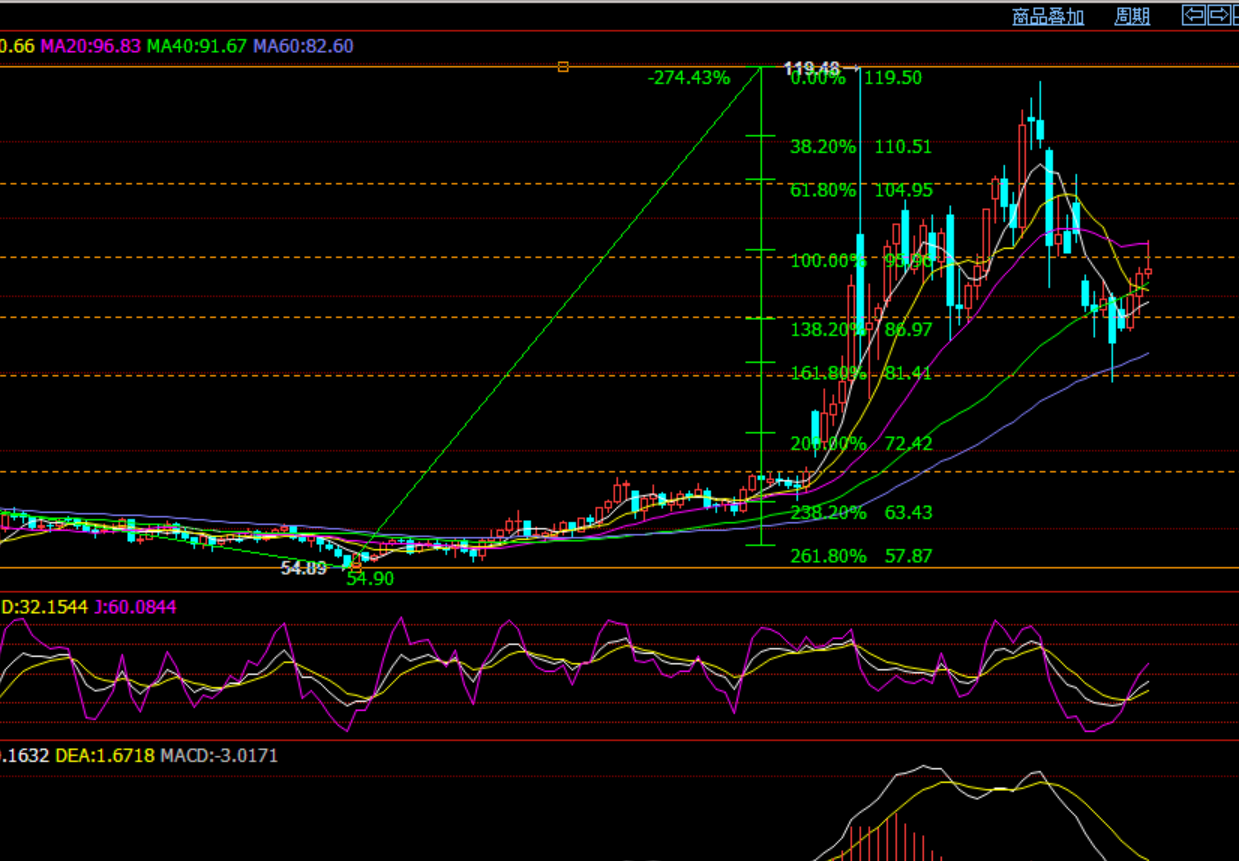Click the left arrow navigation icon
Screen dimensions: 1239x861
tap(1193, 15)
